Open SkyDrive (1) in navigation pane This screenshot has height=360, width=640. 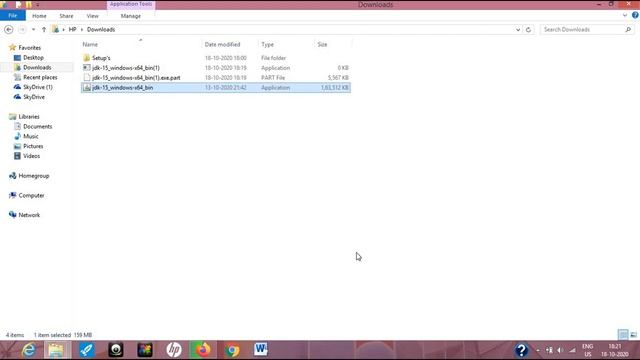[38, 87]
